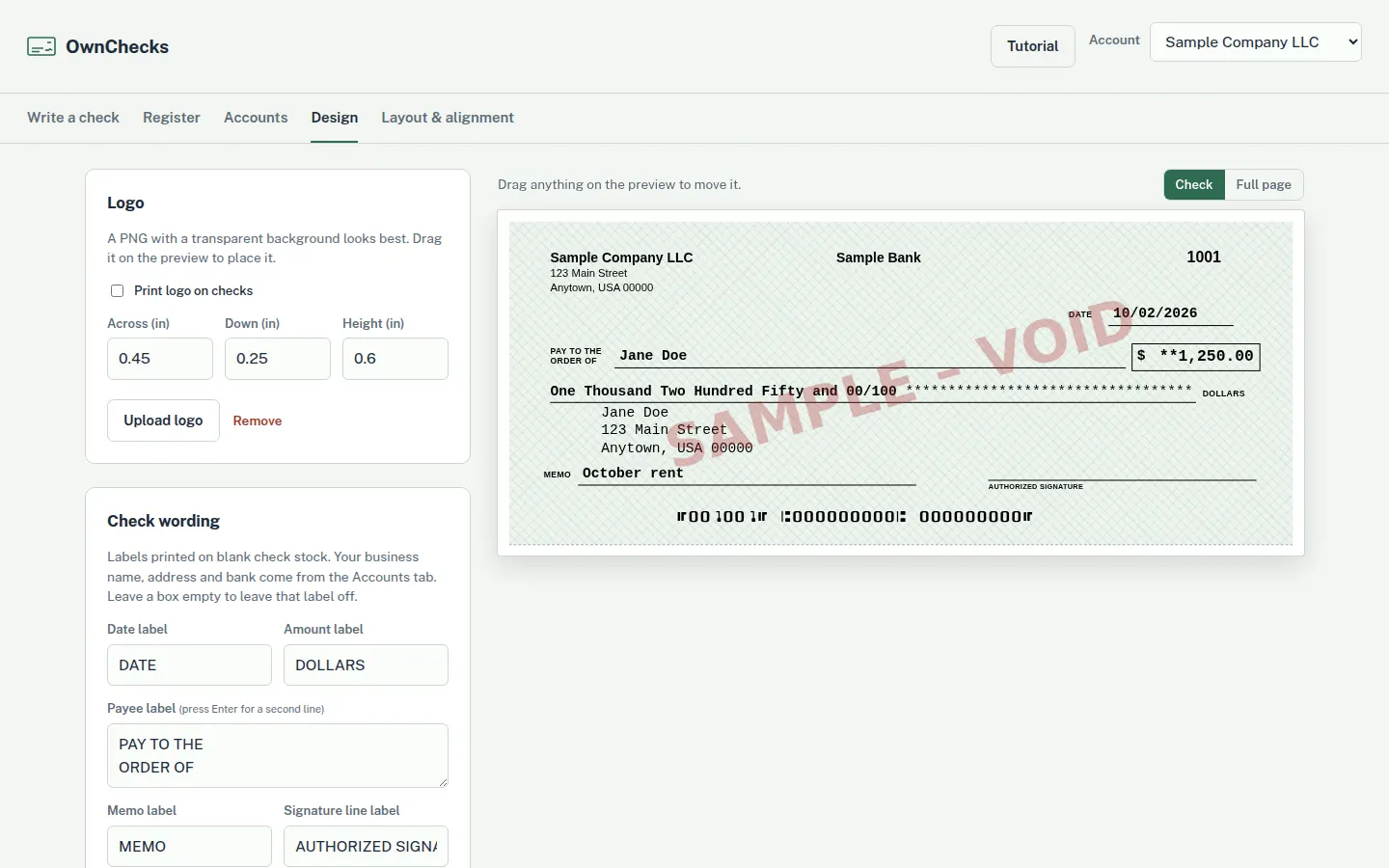
Task: Open the Write a check tab
Action: pyautogui.click(x=73, y=118)
